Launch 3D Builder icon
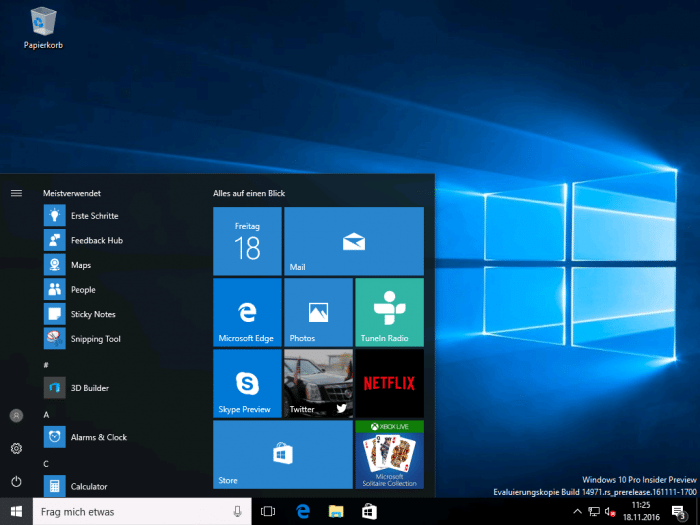 coord(54,388)
